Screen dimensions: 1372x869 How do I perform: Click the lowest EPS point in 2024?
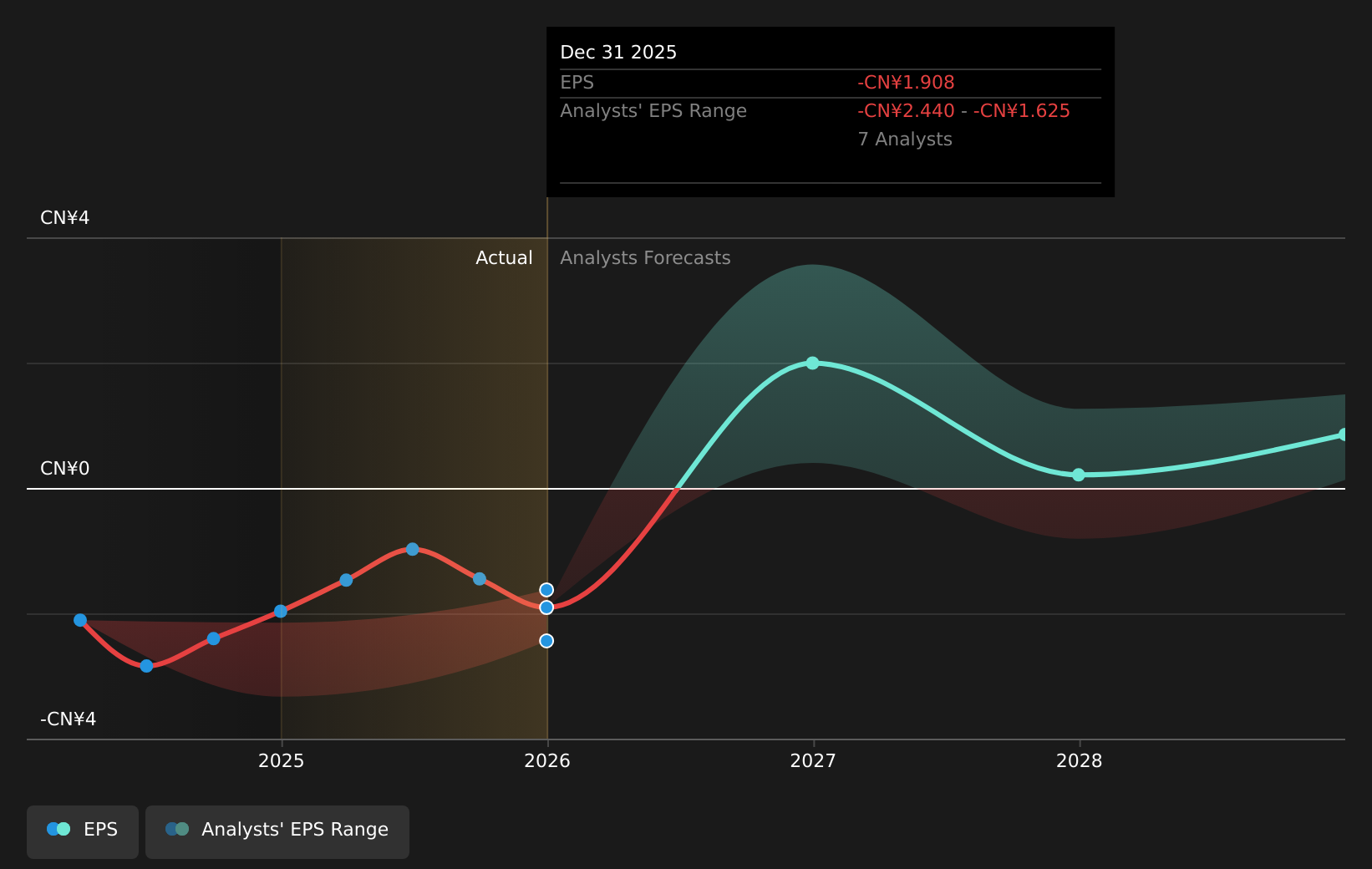[x=146, y=666]
